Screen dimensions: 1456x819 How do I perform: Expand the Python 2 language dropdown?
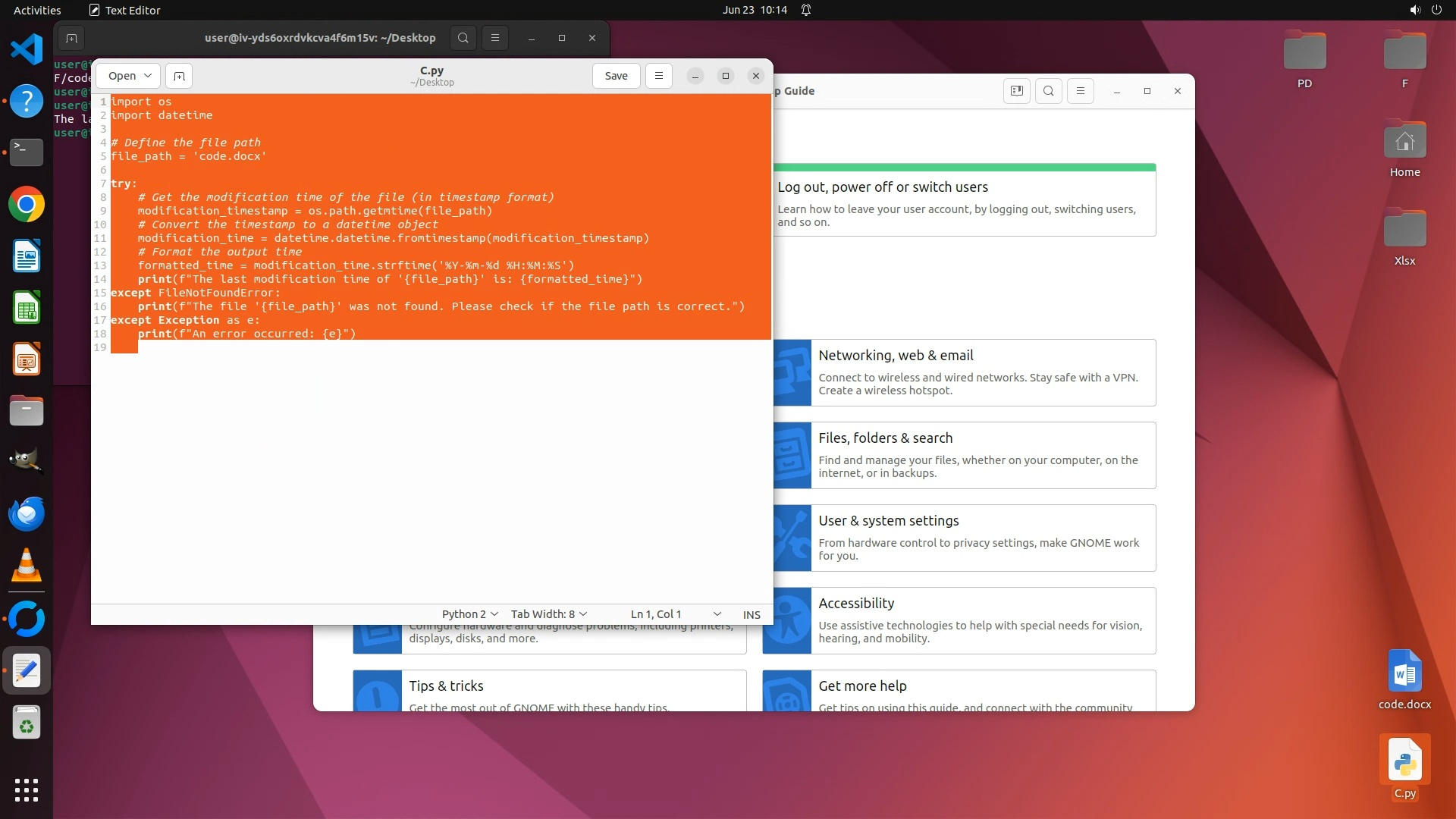[469, 614]
